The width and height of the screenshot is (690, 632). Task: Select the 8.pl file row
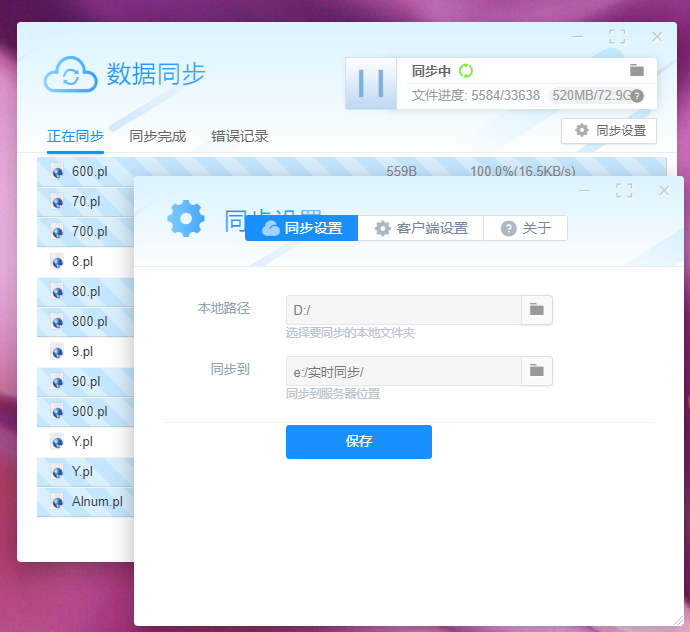click(x=85, y=261)
